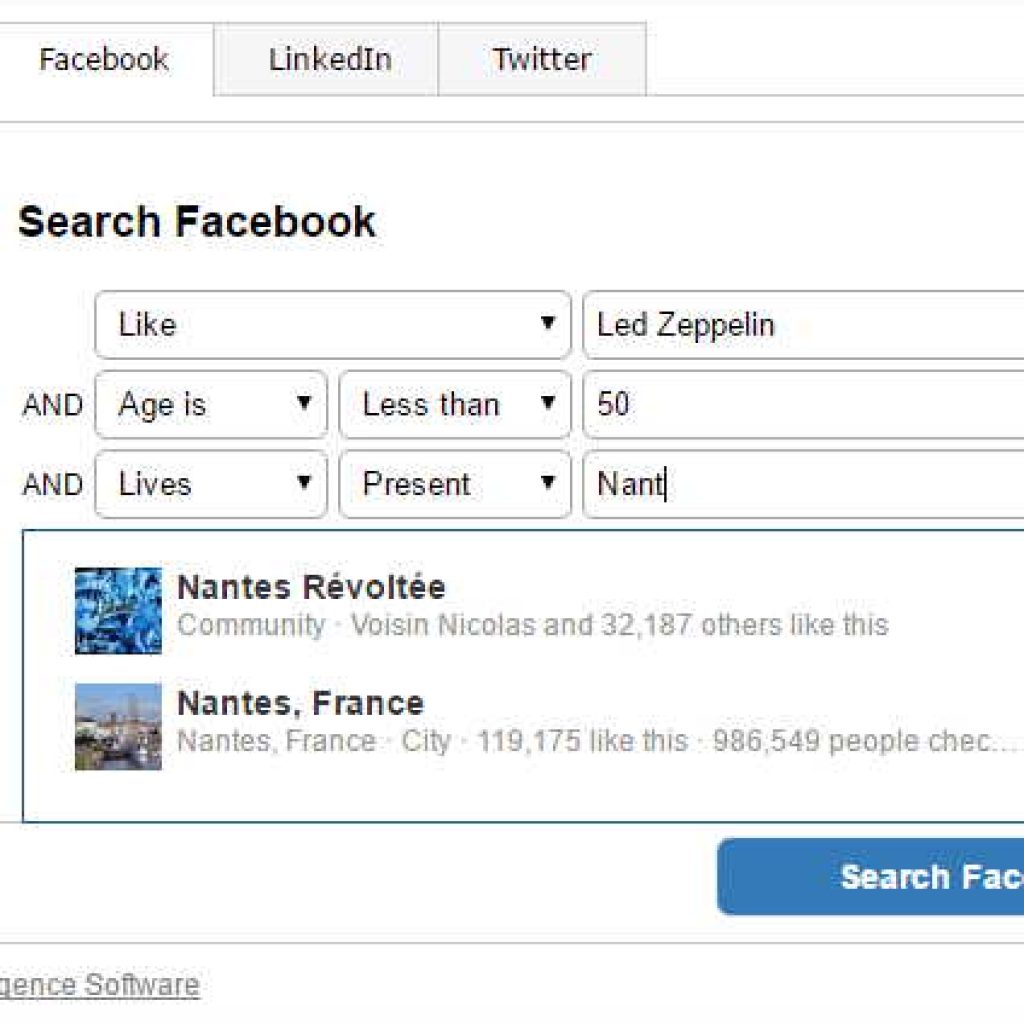Click the Nantes, France city thumbnail

click(118, 727)
